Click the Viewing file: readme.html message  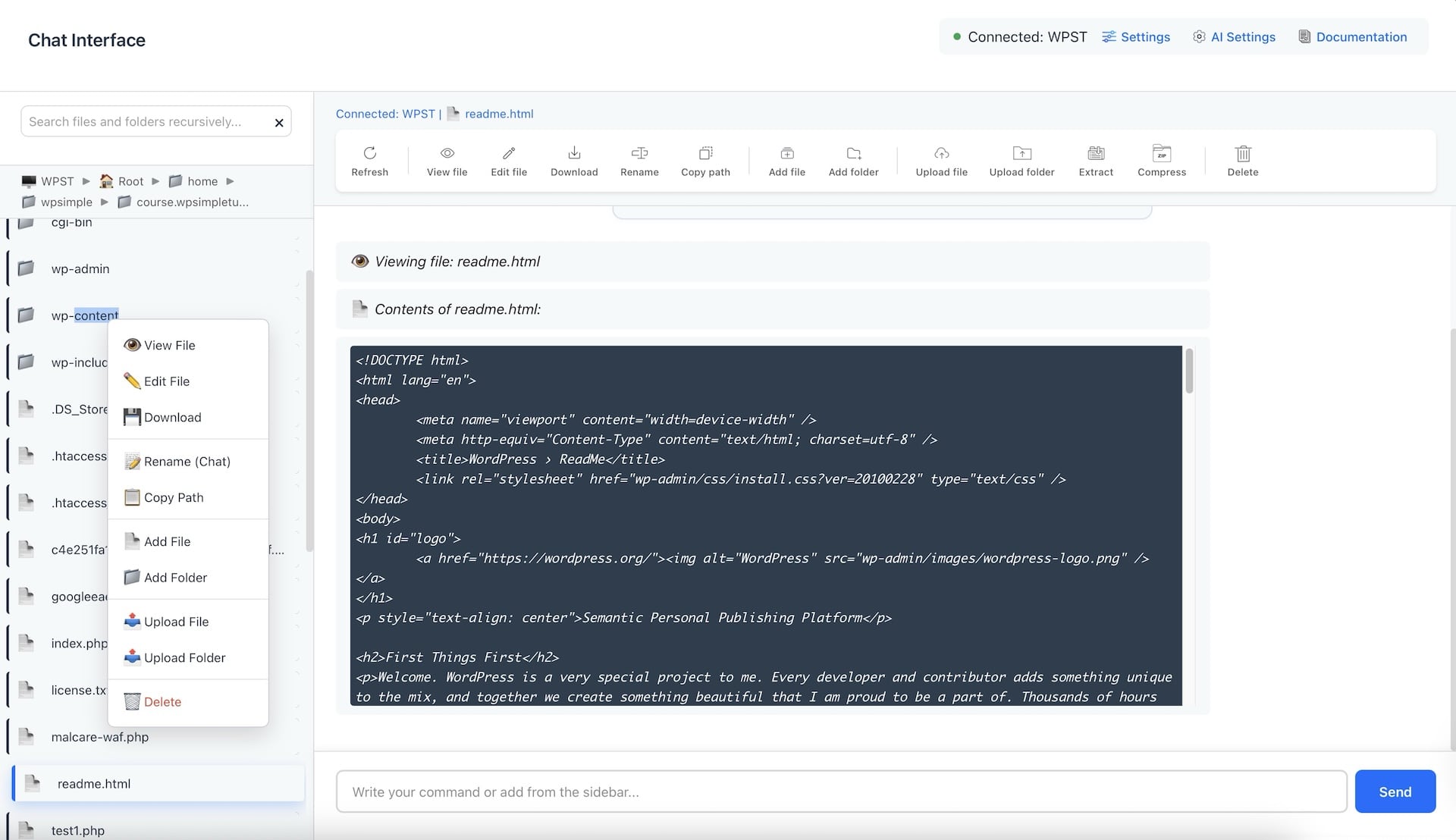tap(773, 262)
